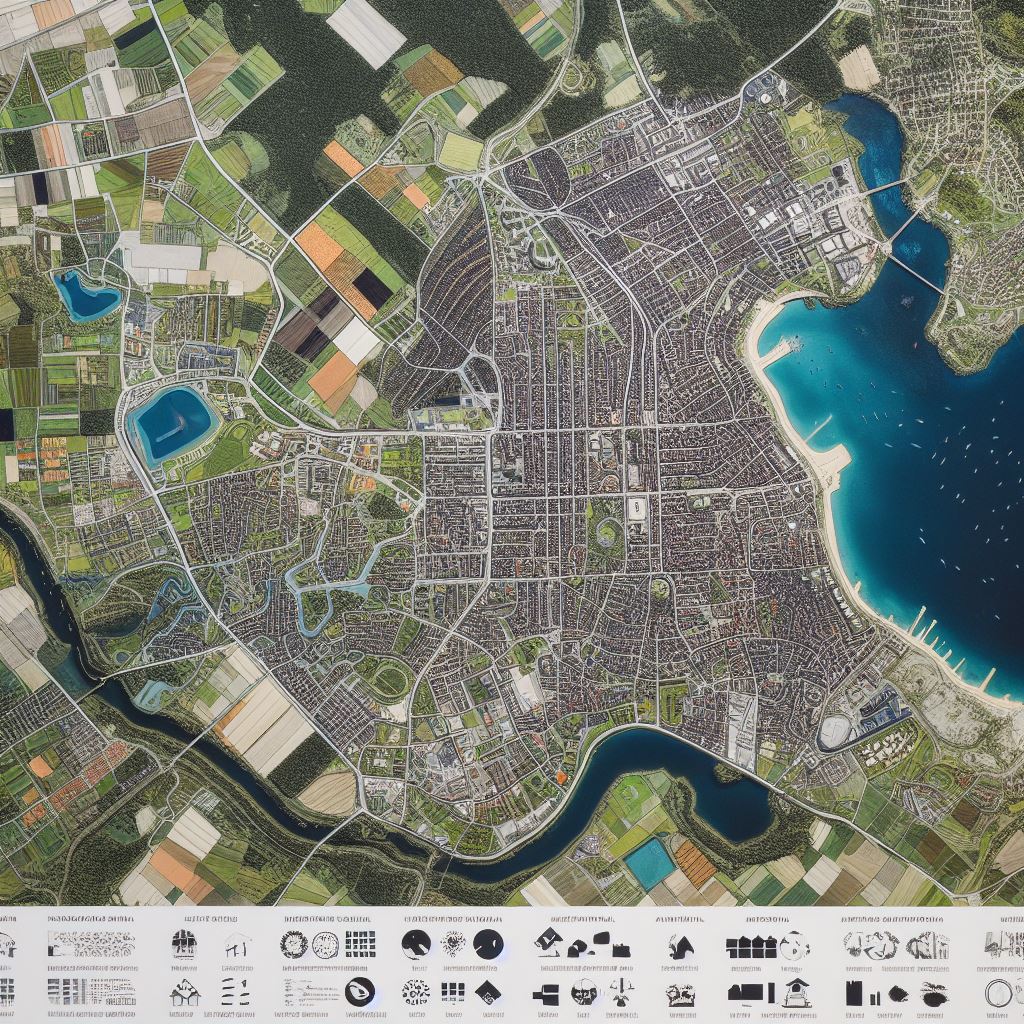Screen dimensions: 1024x1024
Task: Select the balance scale legend icon
Action: click(623, 992)
